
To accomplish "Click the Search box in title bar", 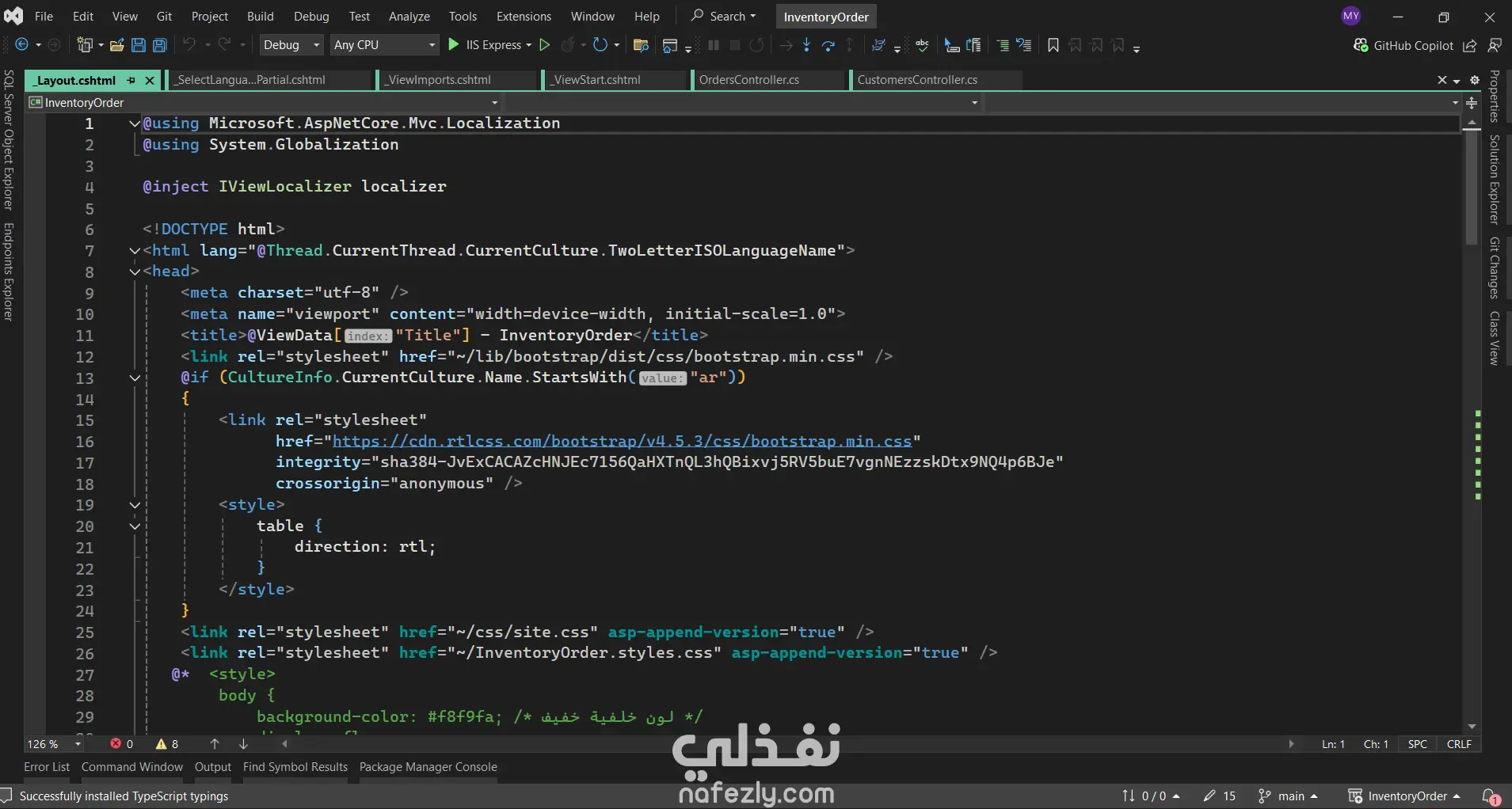I will coord(724,17).
